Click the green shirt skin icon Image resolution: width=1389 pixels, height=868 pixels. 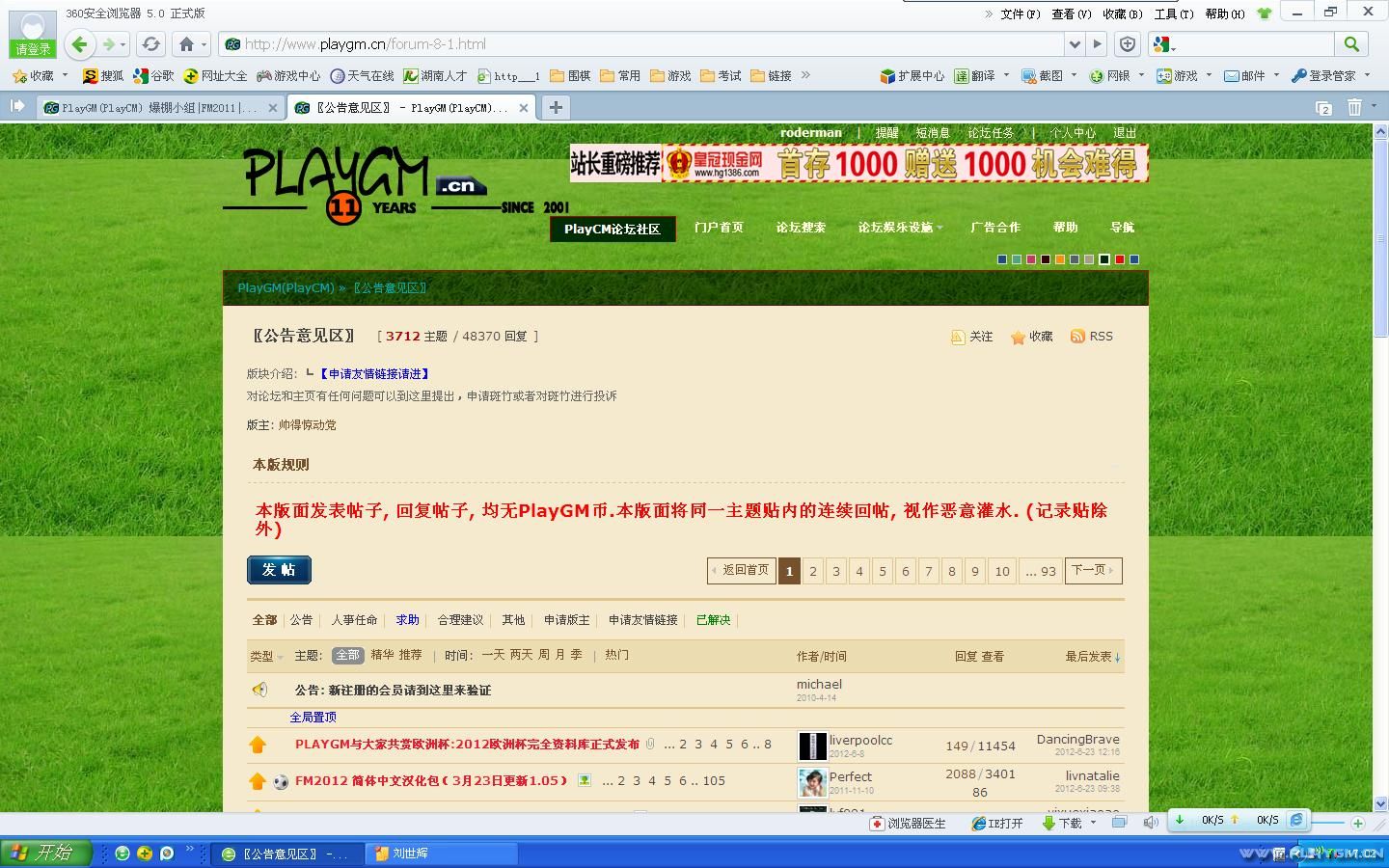(x=1264, y=14)
